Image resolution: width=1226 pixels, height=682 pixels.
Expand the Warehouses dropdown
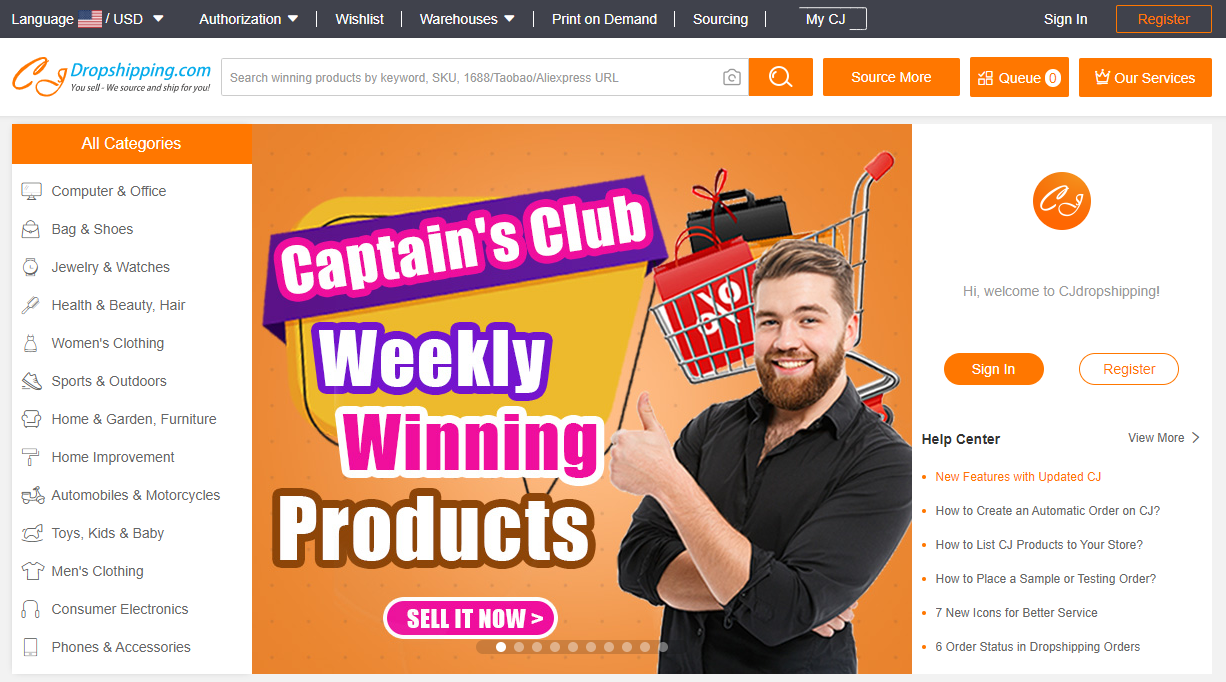click(467, 19)
